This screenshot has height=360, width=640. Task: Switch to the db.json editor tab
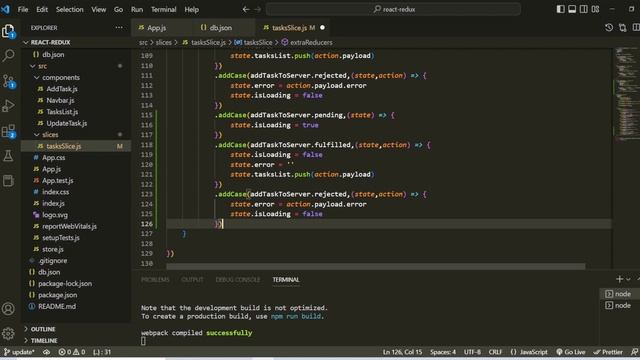[220, 27]
